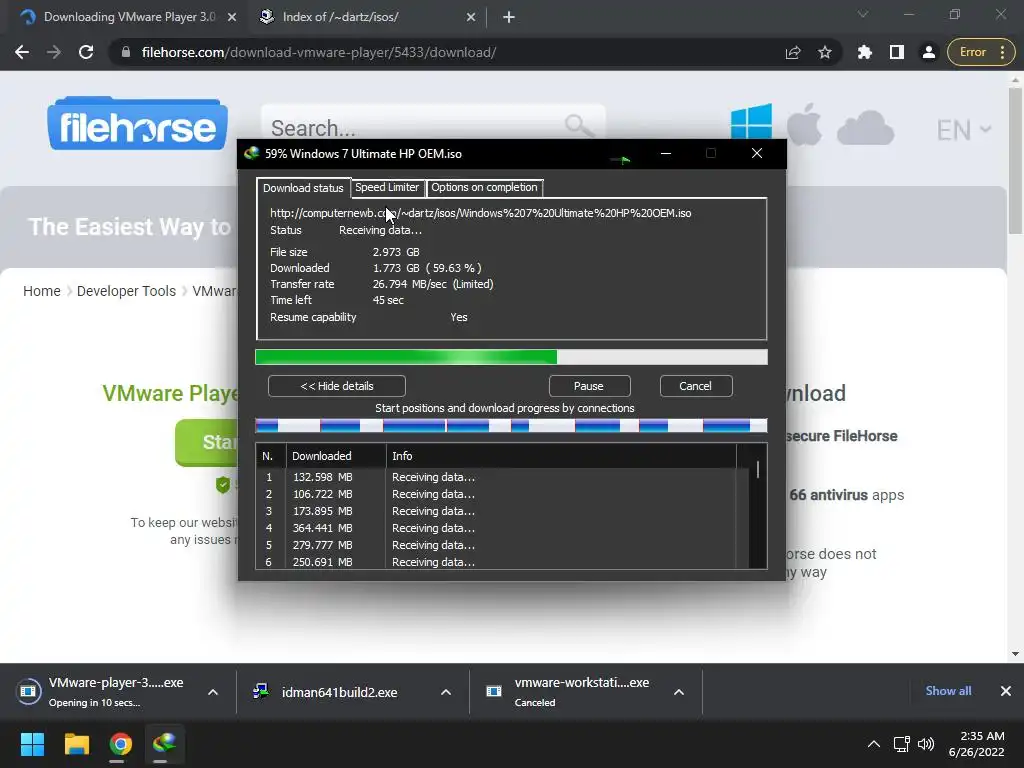Click the Info column header

coord(560,456)
